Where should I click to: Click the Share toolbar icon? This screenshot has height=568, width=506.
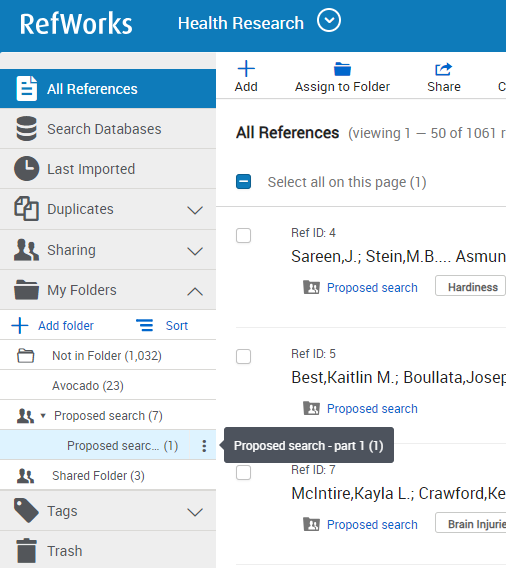[444, 69]
